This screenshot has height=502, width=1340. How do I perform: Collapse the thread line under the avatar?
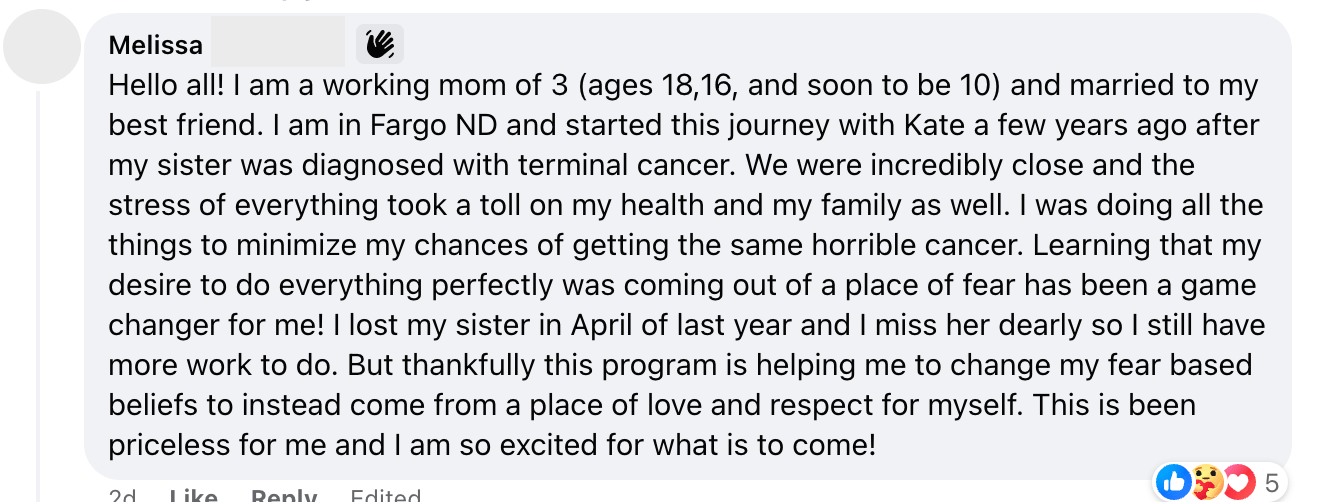click(x=38, y=300)
